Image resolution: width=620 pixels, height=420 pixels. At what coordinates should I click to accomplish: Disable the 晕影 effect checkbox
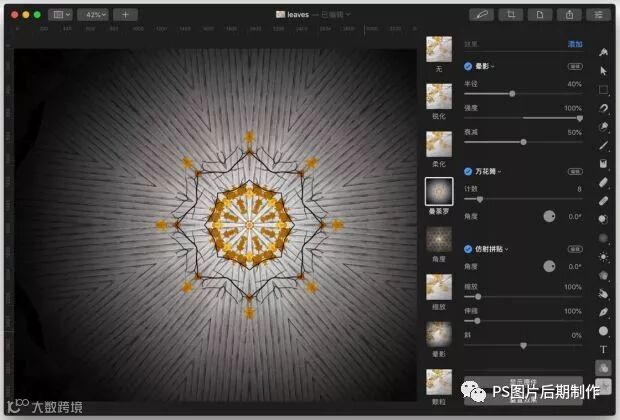[468, 66]
